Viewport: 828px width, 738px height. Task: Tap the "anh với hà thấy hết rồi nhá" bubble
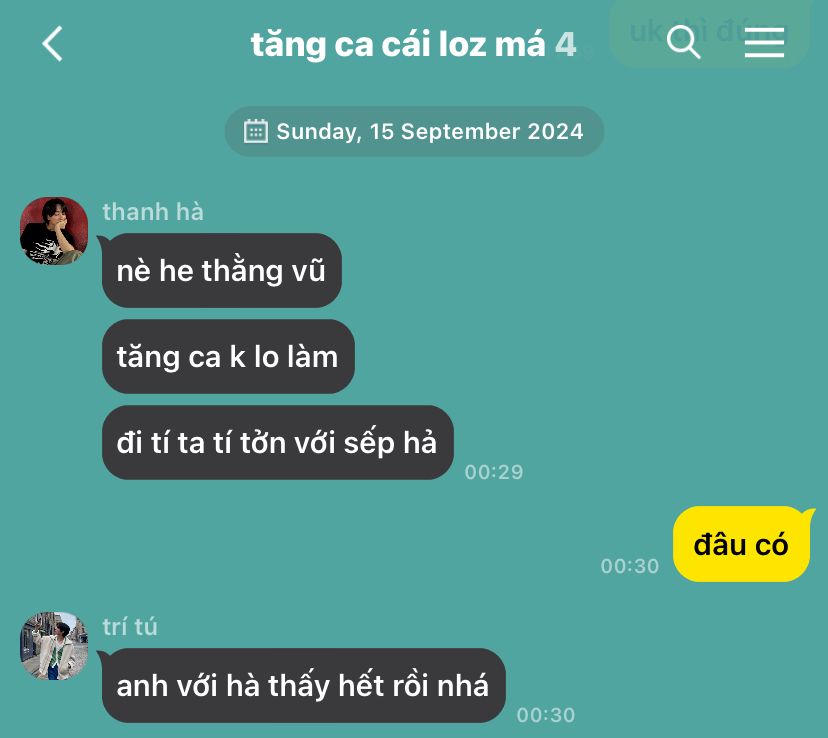click(x=304, y=685)
